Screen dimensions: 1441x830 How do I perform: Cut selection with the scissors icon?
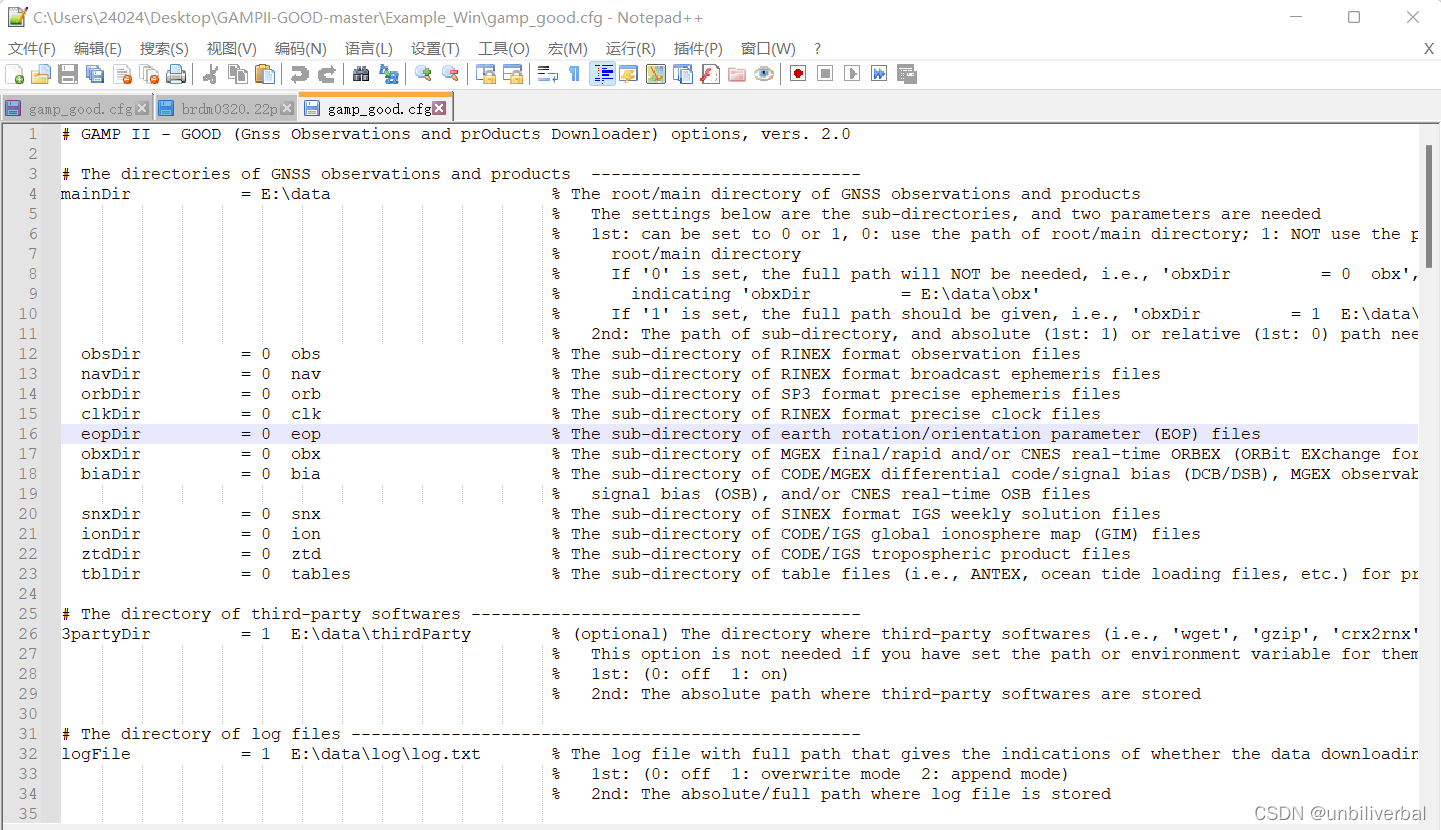211,74
